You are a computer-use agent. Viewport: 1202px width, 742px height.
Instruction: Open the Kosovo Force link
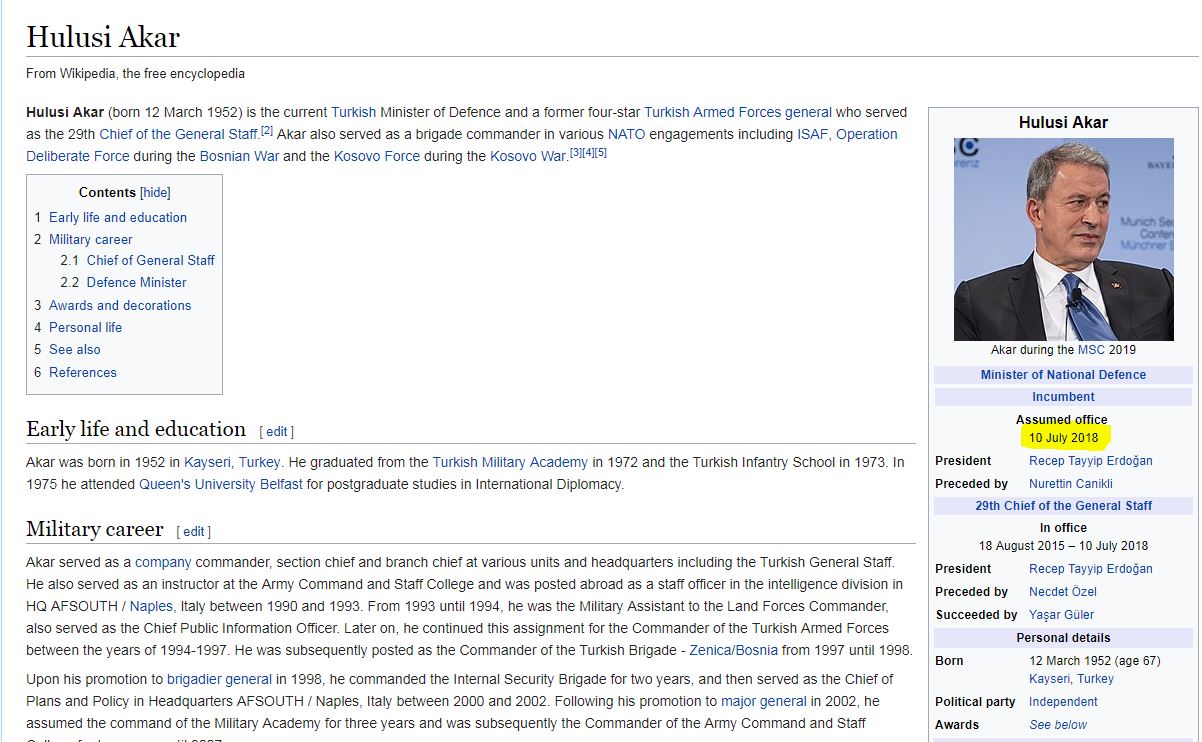point(377,156)
